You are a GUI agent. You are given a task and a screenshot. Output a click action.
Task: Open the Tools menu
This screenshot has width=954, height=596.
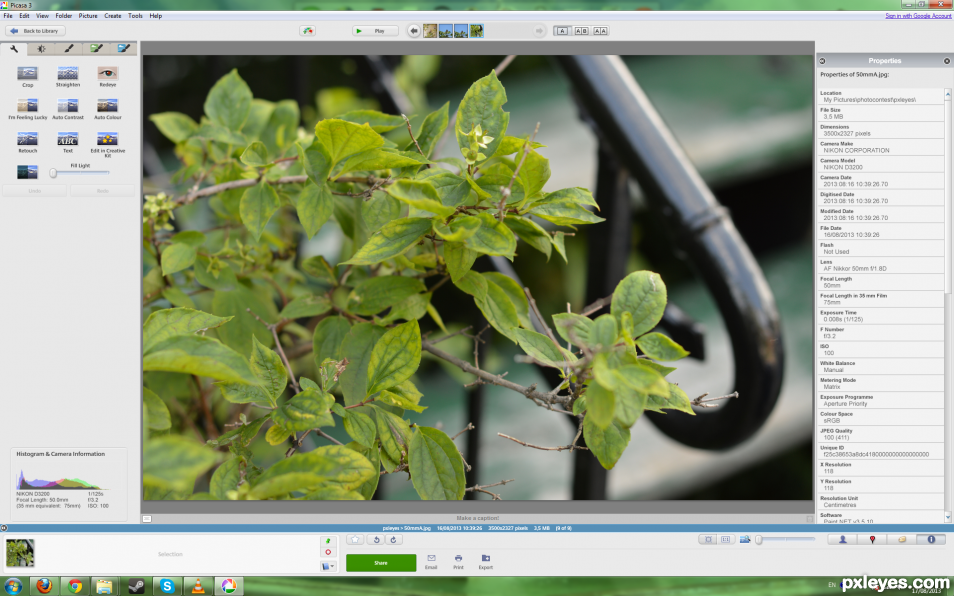point(135,16)
